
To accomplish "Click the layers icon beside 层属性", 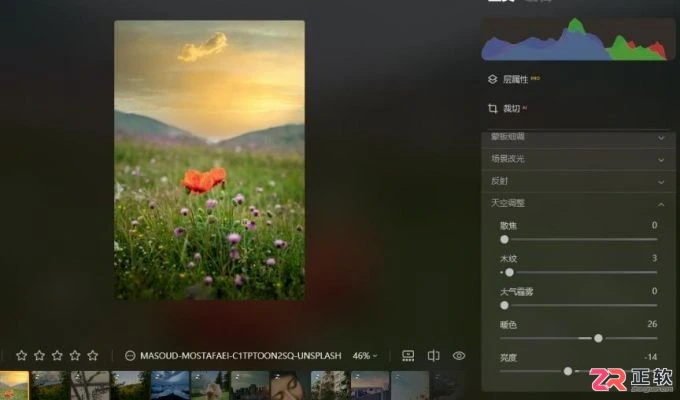I will [x=492, y=79].
